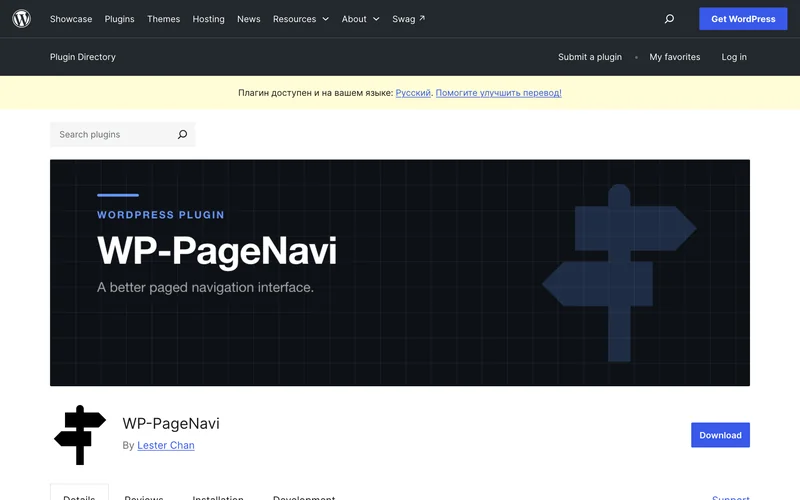Click the Get WordPress button
800x500 pixels.
click(x=743, y=19)
